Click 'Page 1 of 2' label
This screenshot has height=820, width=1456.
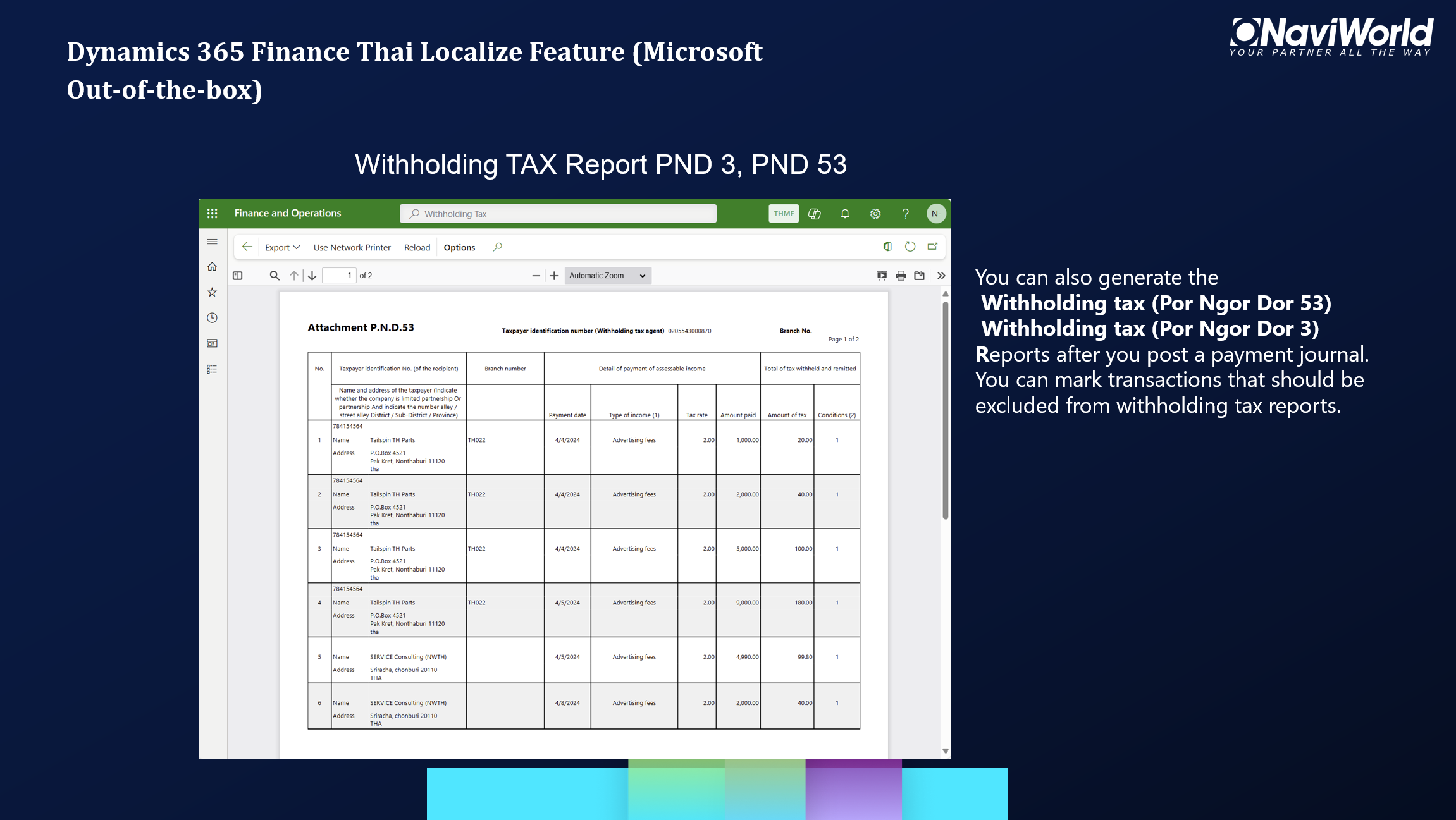click(x=843, y=340)
